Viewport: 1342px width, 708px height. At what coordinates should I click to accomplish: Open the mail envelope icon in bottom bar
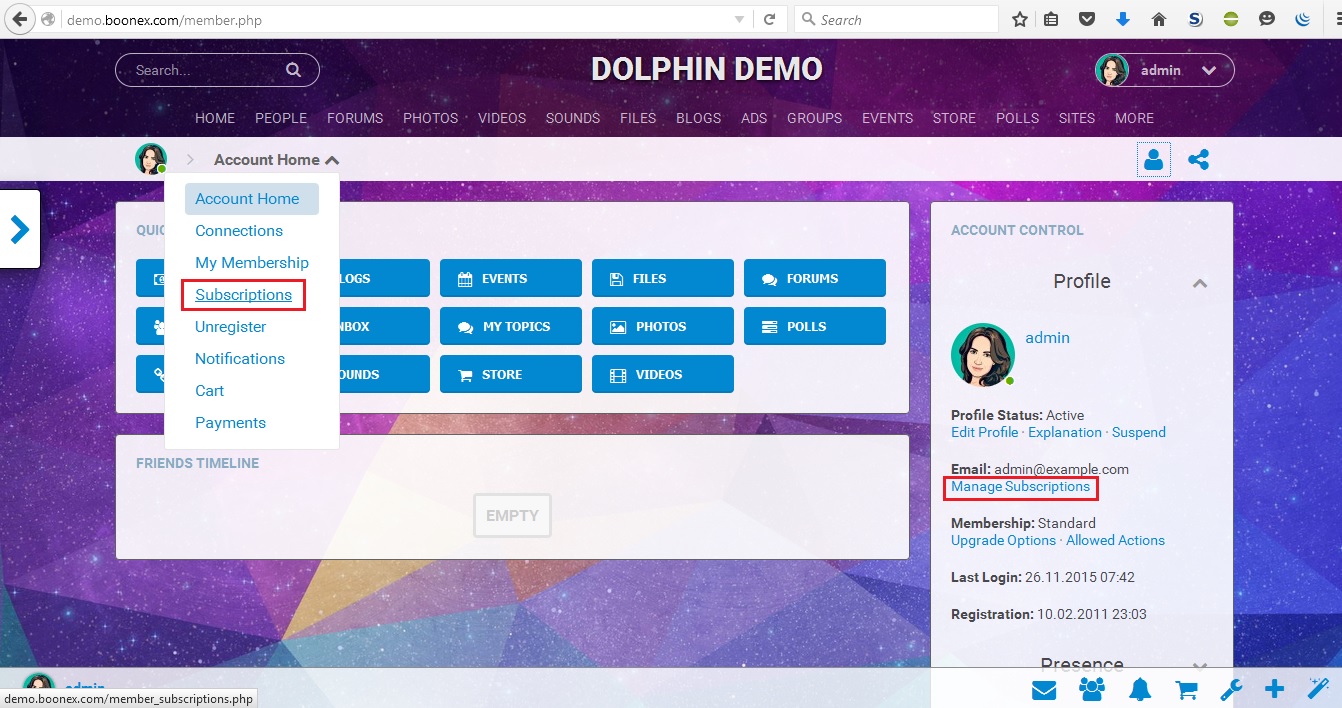(1044, 689)
